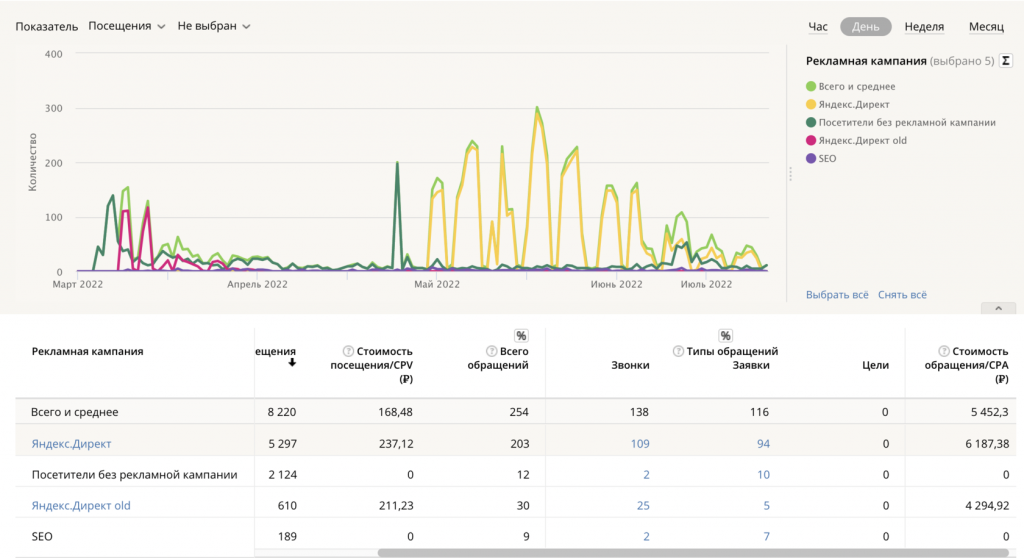Toggle the SEO series in chart legend

826,158
